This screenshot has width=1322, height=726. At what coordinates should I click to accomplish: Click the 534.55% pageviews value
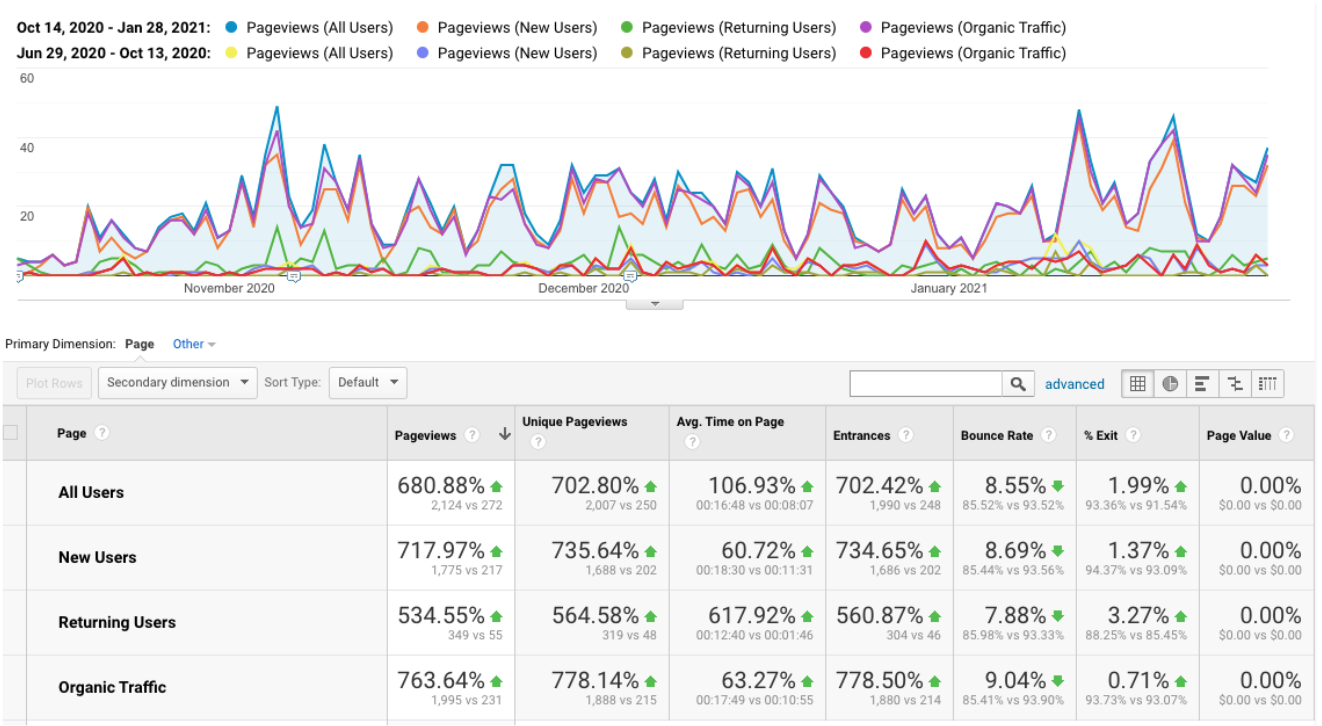[441, 616]
